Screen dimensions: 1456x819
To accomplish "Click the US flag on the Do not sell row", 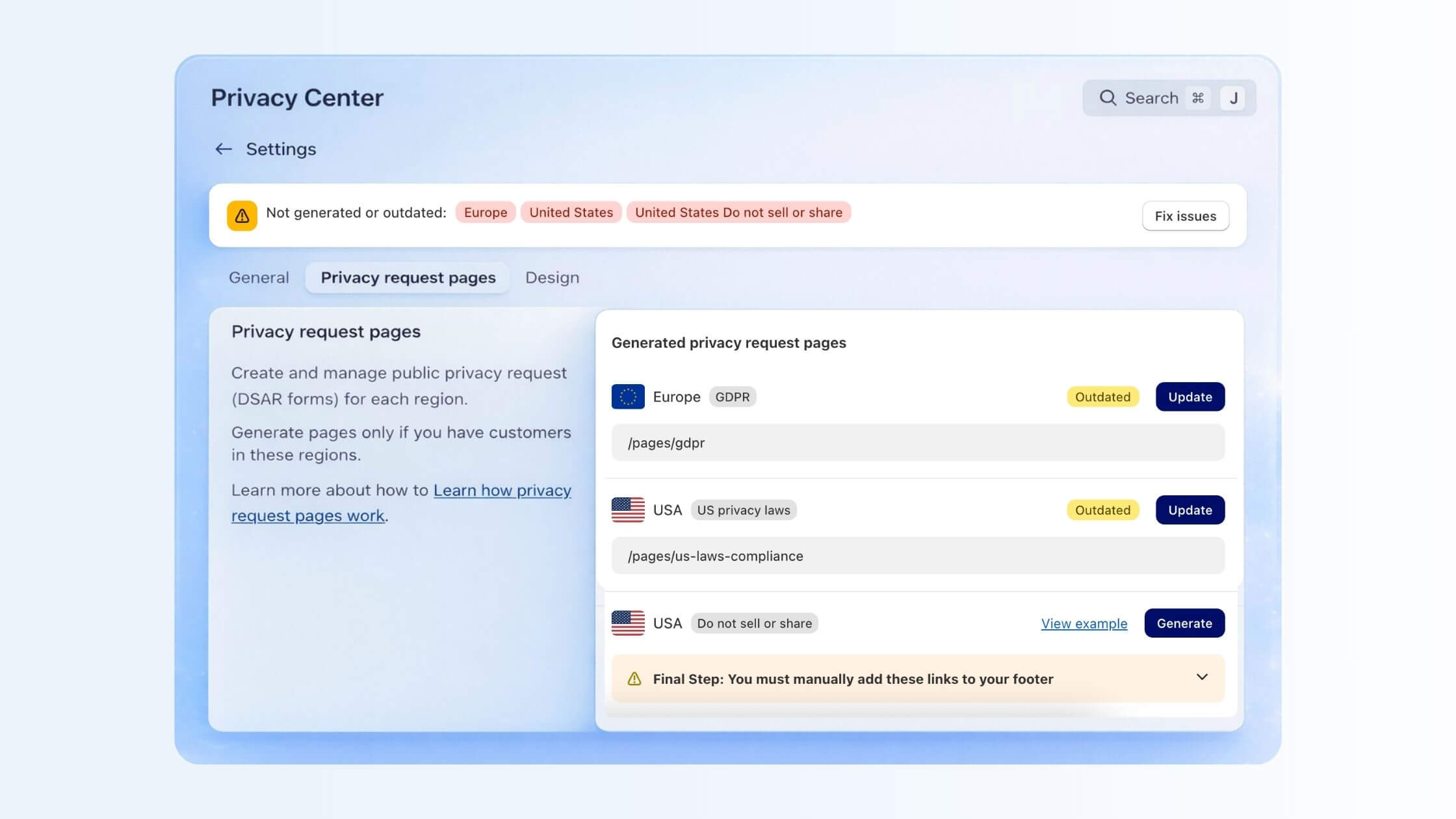I will [x=627, y=623].
